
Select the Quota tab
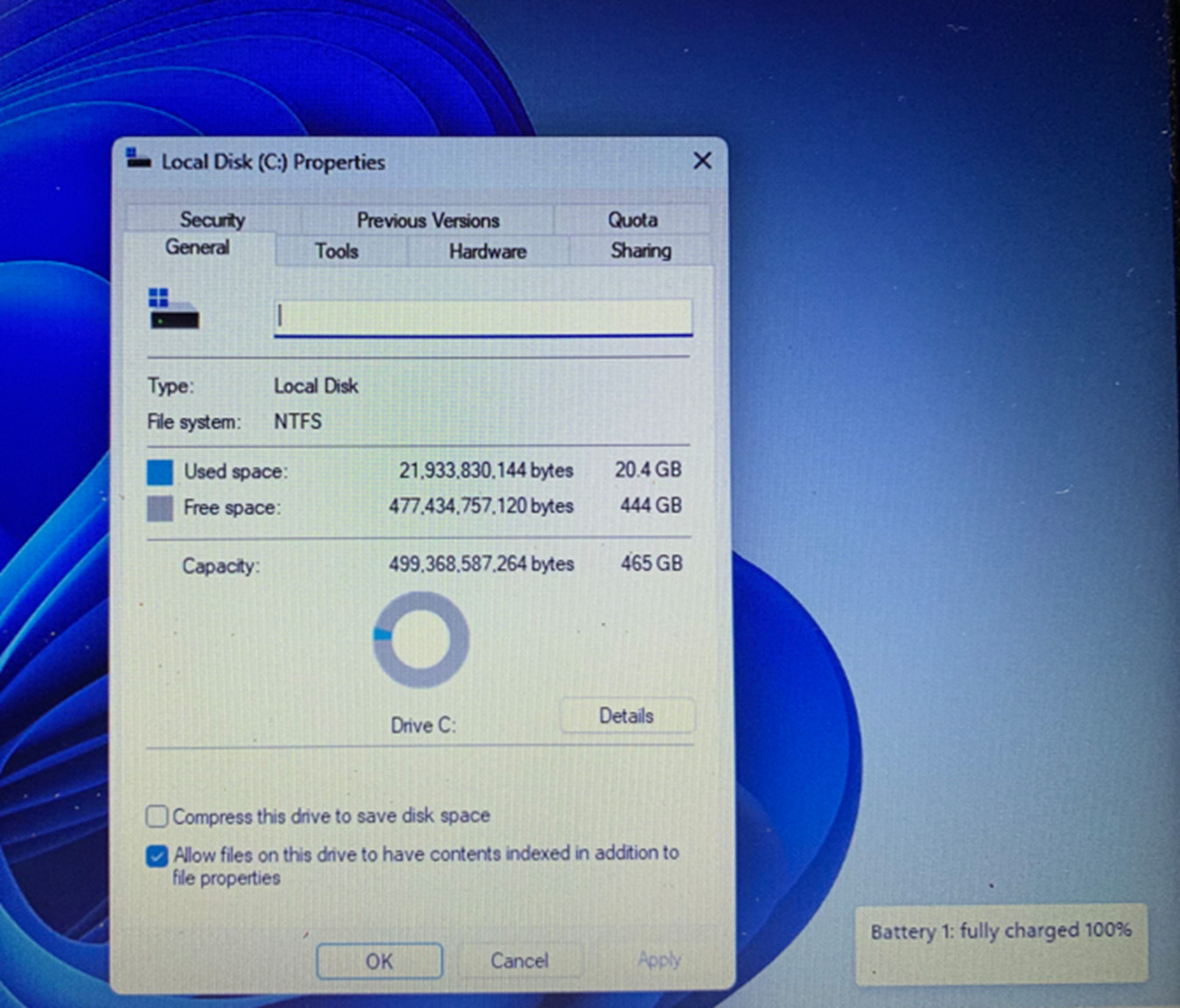[633, 220]
